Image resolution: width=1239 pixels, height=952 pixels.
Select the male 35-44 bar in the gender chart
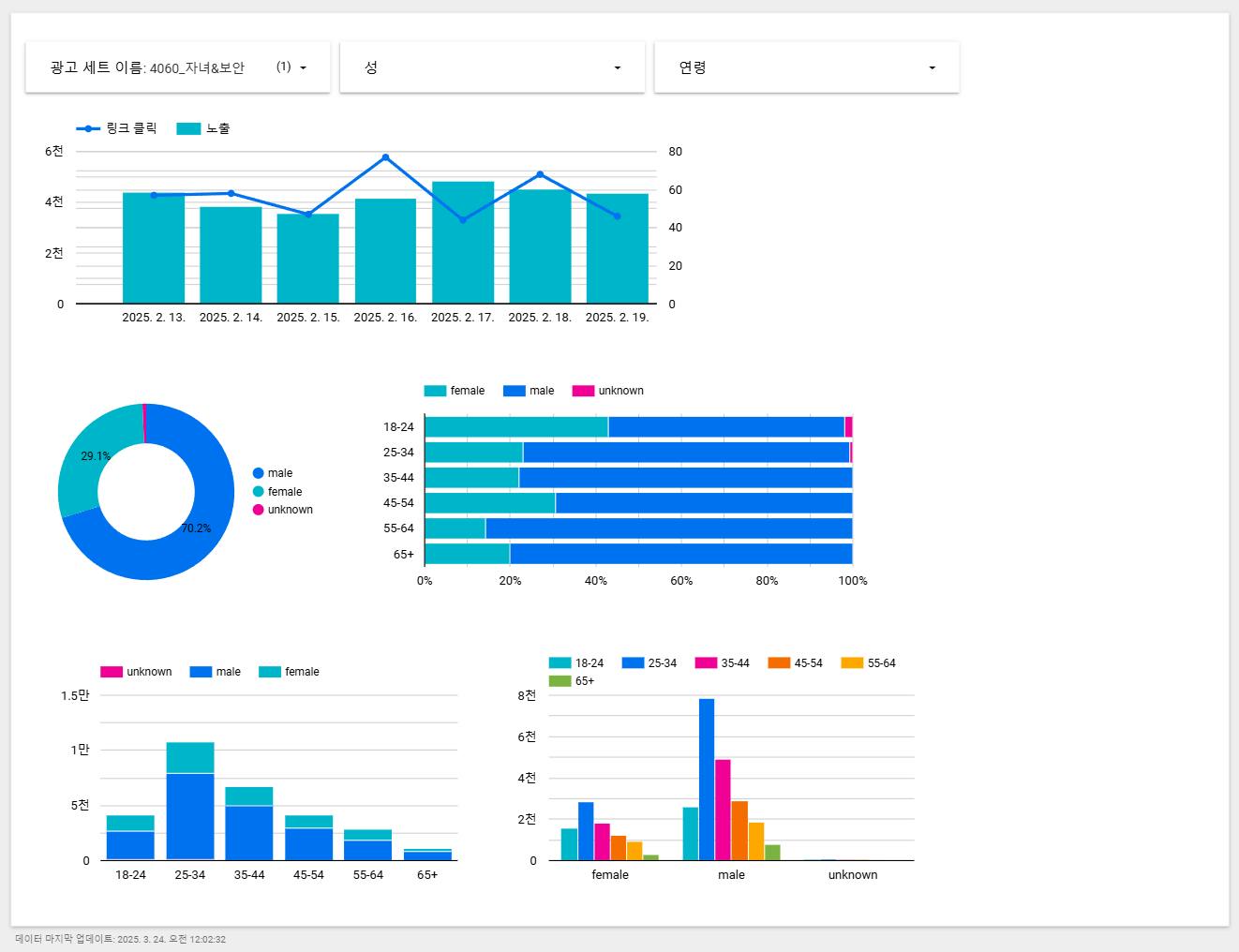coord(723,810)
